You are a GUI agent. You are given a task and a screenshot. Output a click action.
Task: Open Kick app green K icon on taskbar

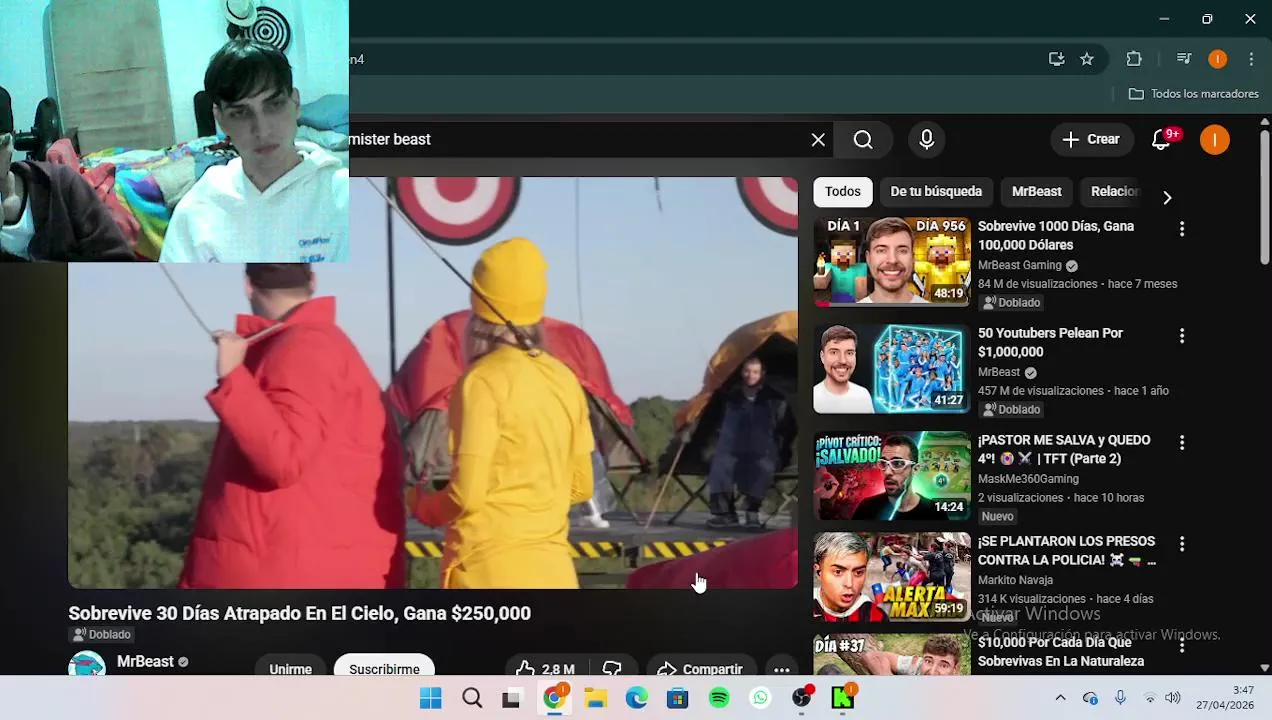843,698
